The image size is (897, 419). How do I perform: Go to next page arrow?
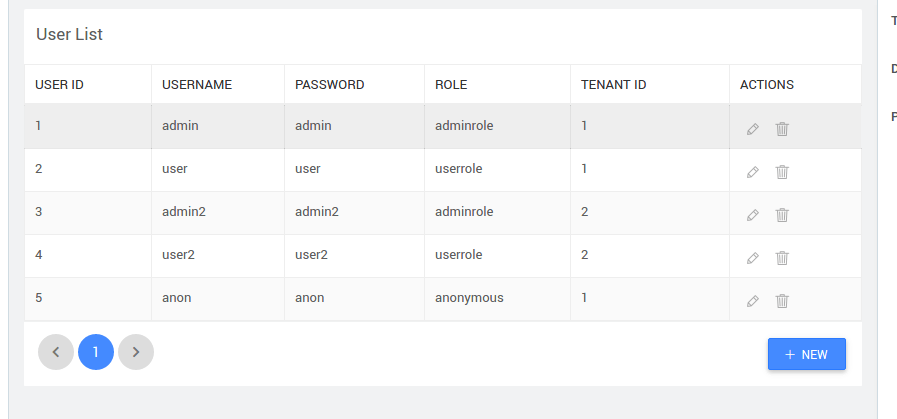(136, 352)
